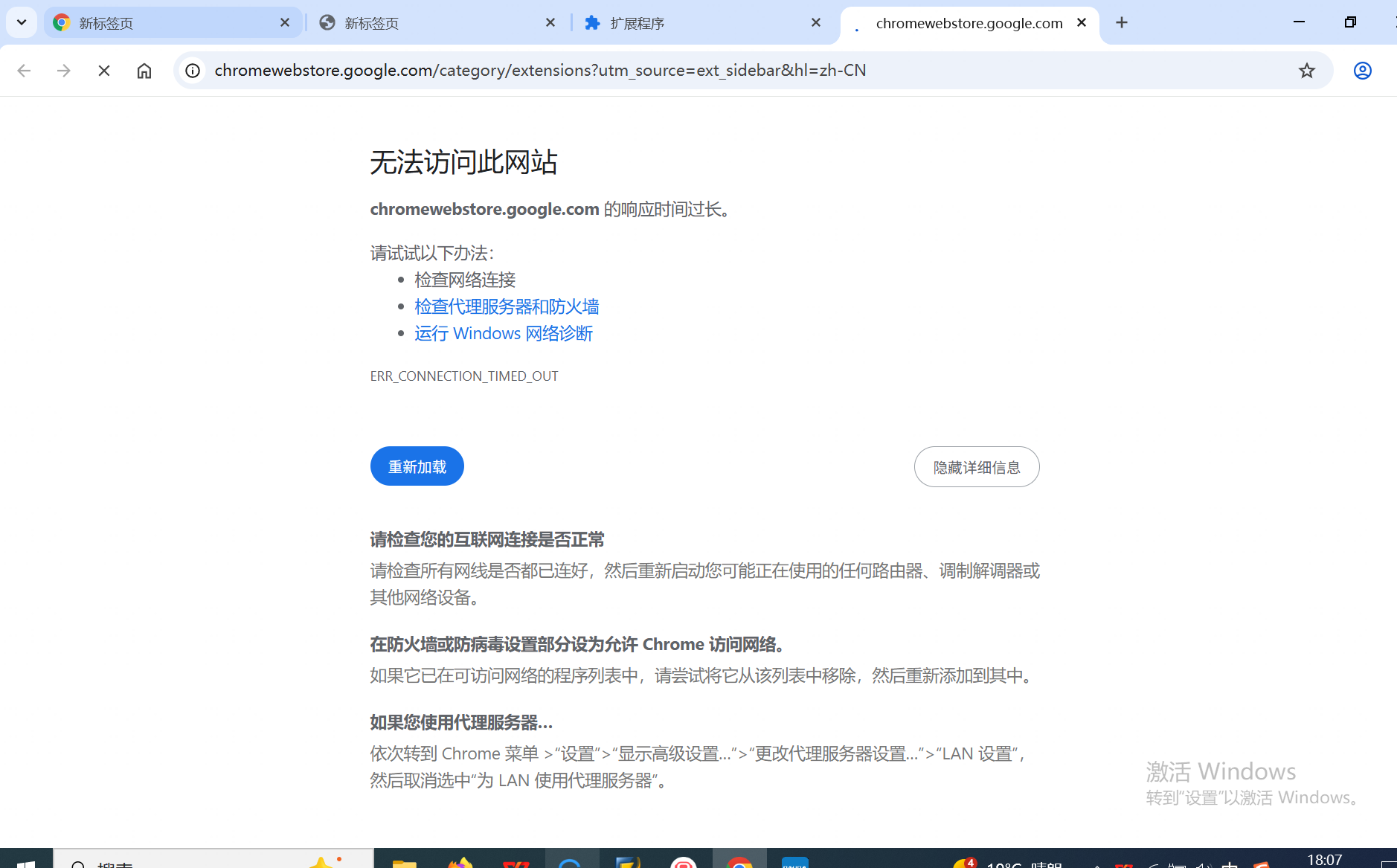1397x868 pixels.
Task: Open File Explorer from the taskbar
Action: coord(404,861)
